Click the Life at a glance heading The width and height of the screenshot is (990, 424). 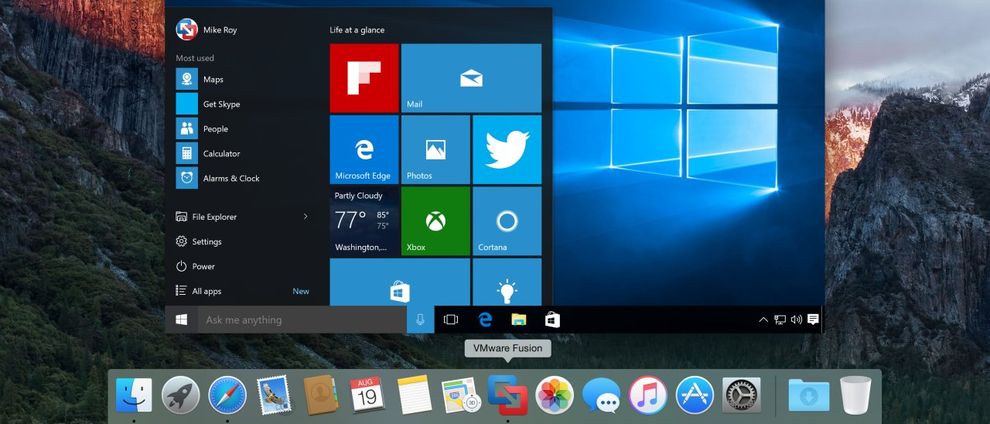[x=357, y=30]
